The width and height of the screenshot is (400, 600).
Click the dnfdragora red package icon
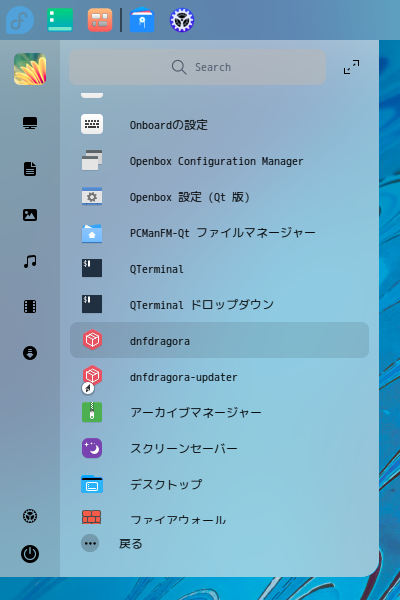click(92, 340)
